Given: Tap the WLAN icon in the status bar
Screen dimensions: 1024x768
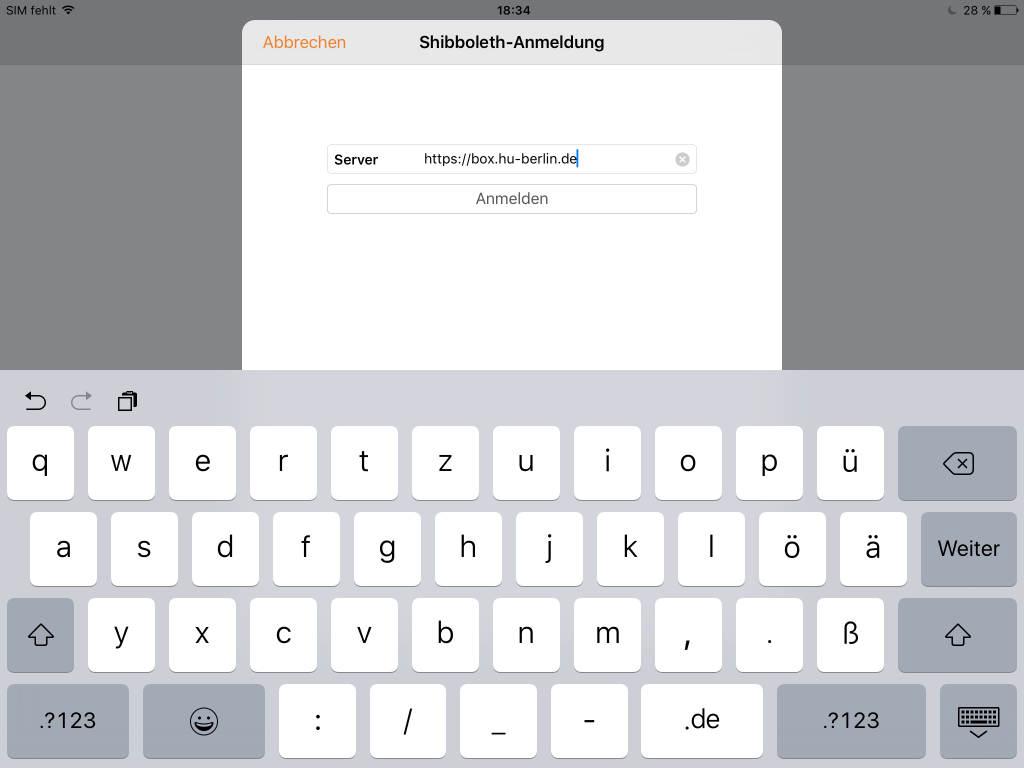Looking at the screenshot, I should point(66,10).
